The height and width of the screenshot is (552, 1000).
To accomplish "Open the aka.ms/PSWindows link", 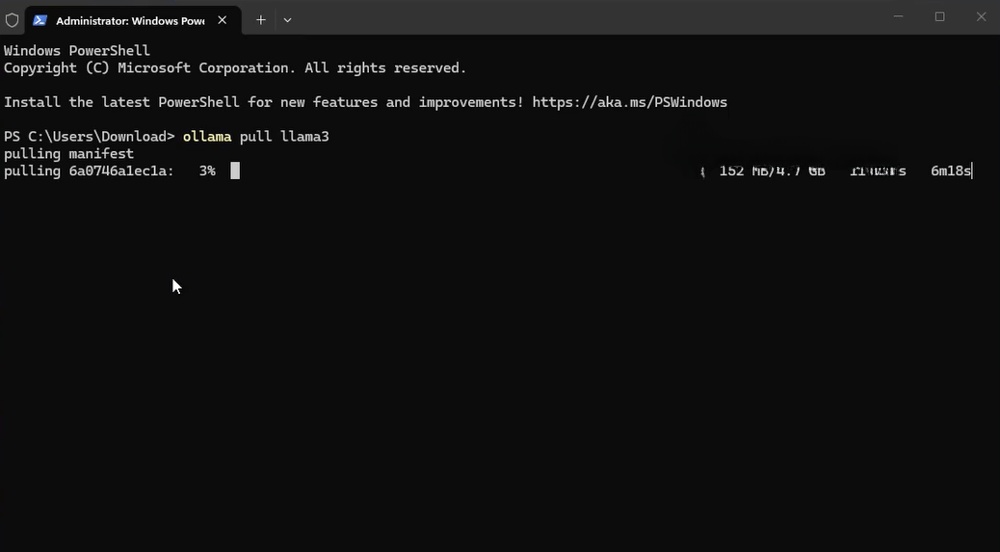I will 629,102.
